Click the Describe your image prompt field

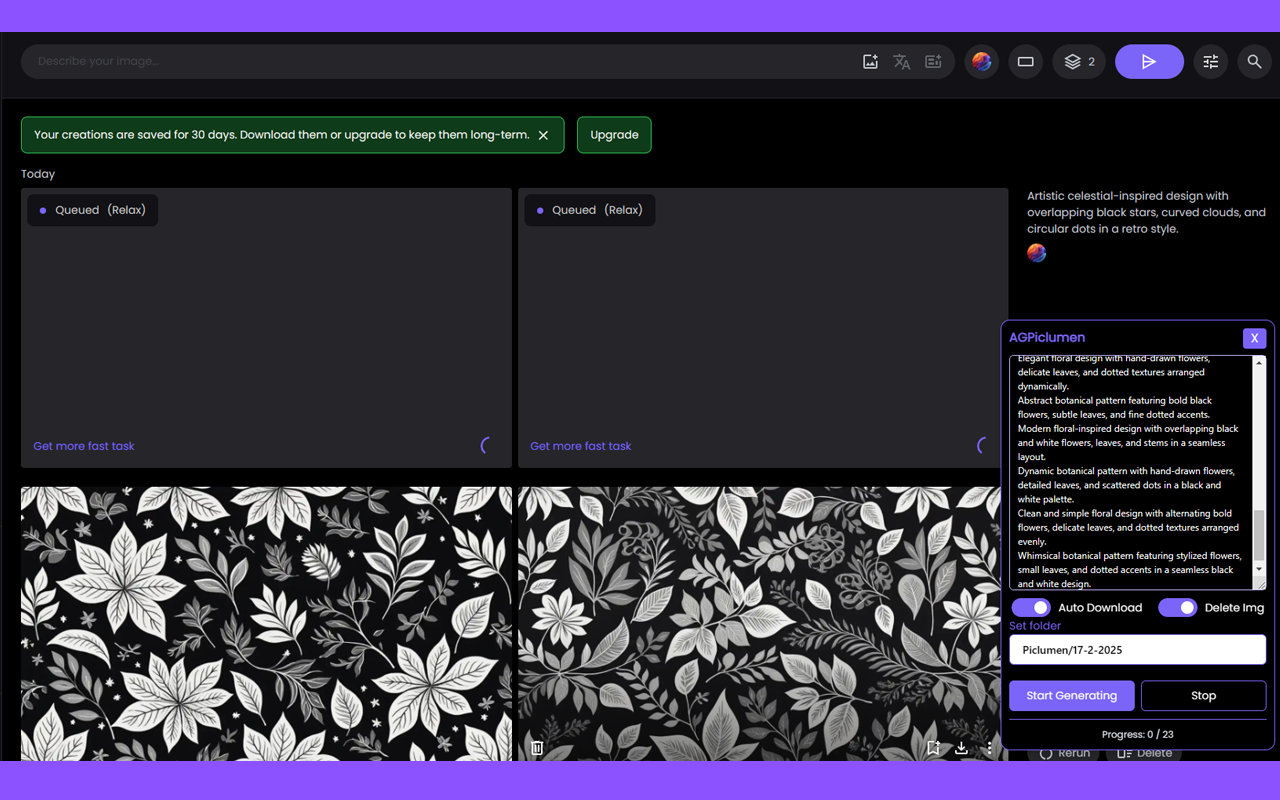pyautogui.click(x=440, y=62)
